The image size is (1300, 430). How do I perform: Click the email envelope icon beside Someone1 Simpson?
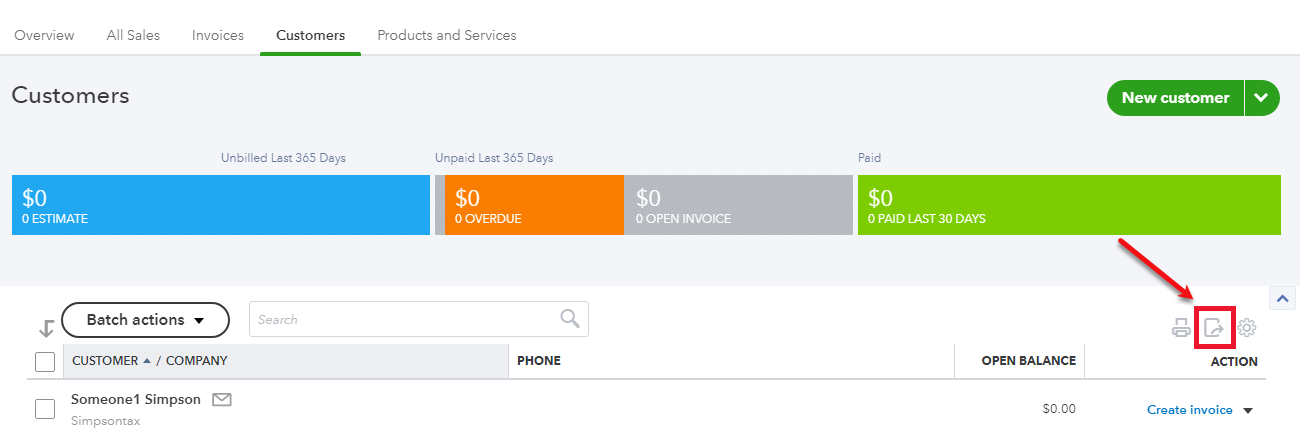(x=222, y=400)
